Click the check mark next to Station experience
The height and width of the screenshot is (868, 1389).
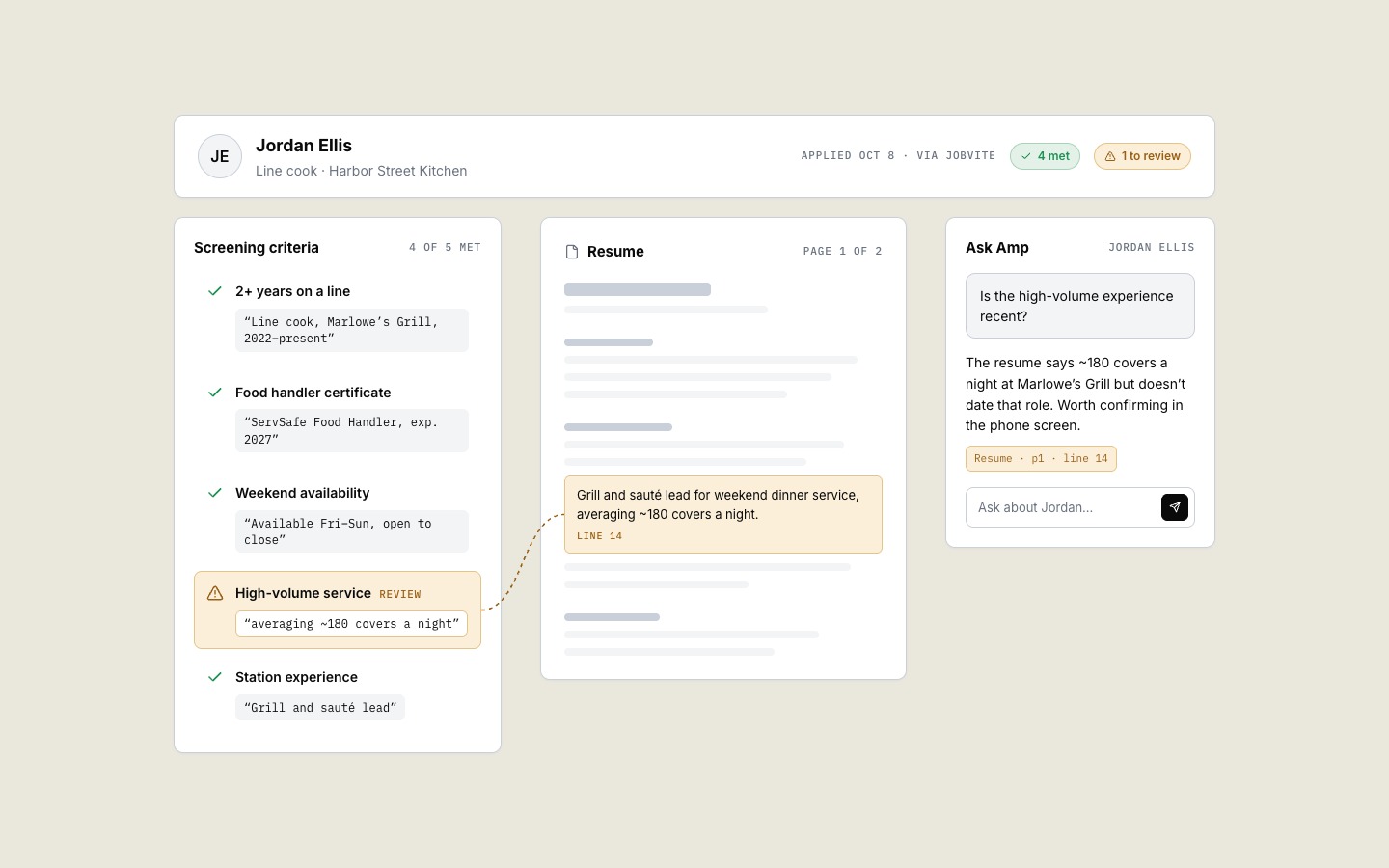[x=215, y=677]
